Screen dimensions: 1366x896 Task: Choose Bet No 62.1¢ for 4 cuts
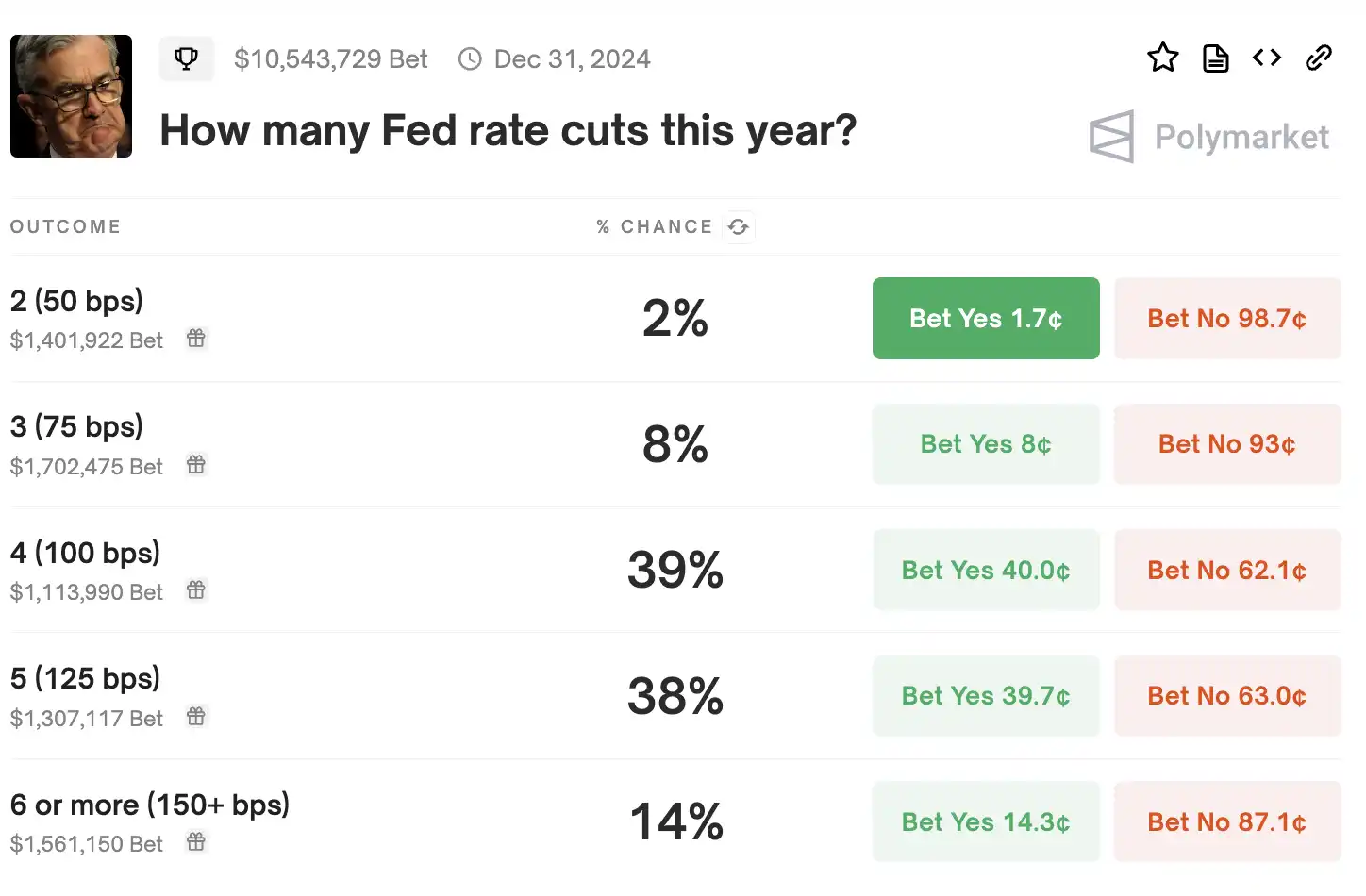pyautogui.click(x=1226, y=571)
